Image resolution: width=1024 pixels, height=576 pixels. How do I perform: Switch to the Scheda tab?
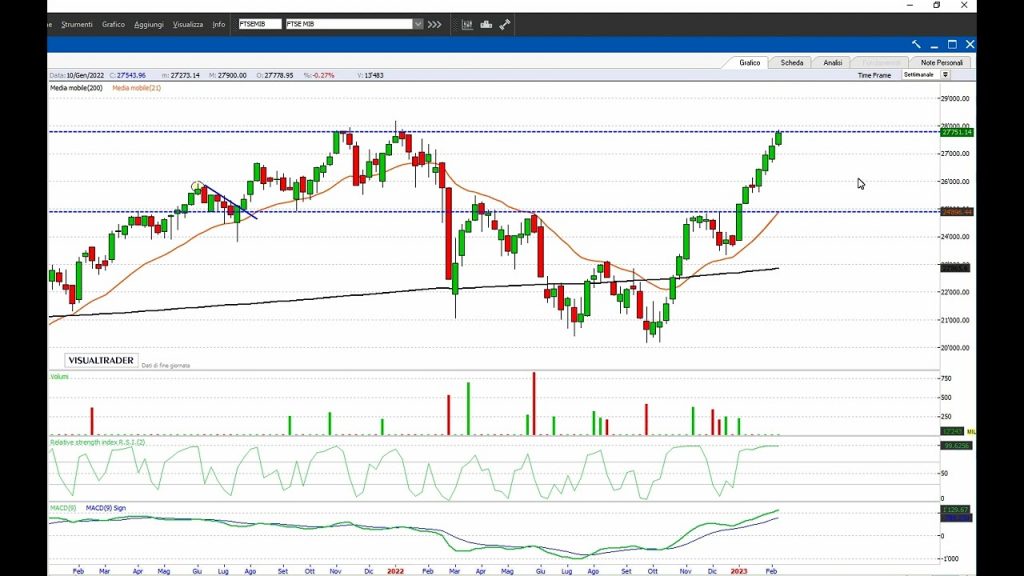click(792, 62)
